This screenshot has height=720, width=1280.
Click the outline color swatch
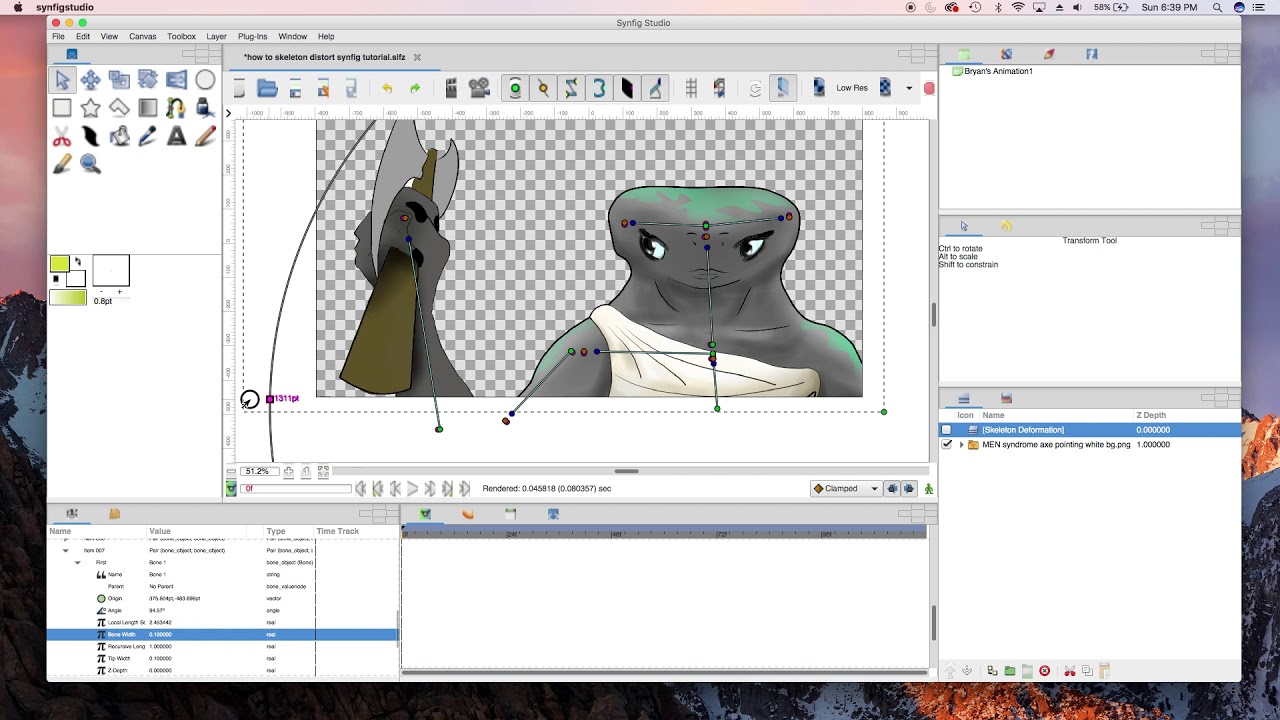click(x=60, y=264)
